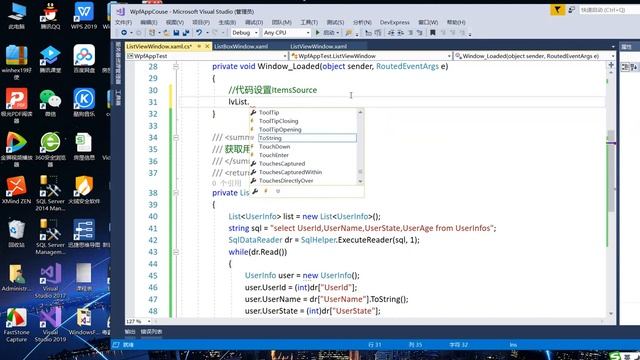640x360 pixels.
Task: Click the Save icon in toolbar
Action: tap(176, 33)
